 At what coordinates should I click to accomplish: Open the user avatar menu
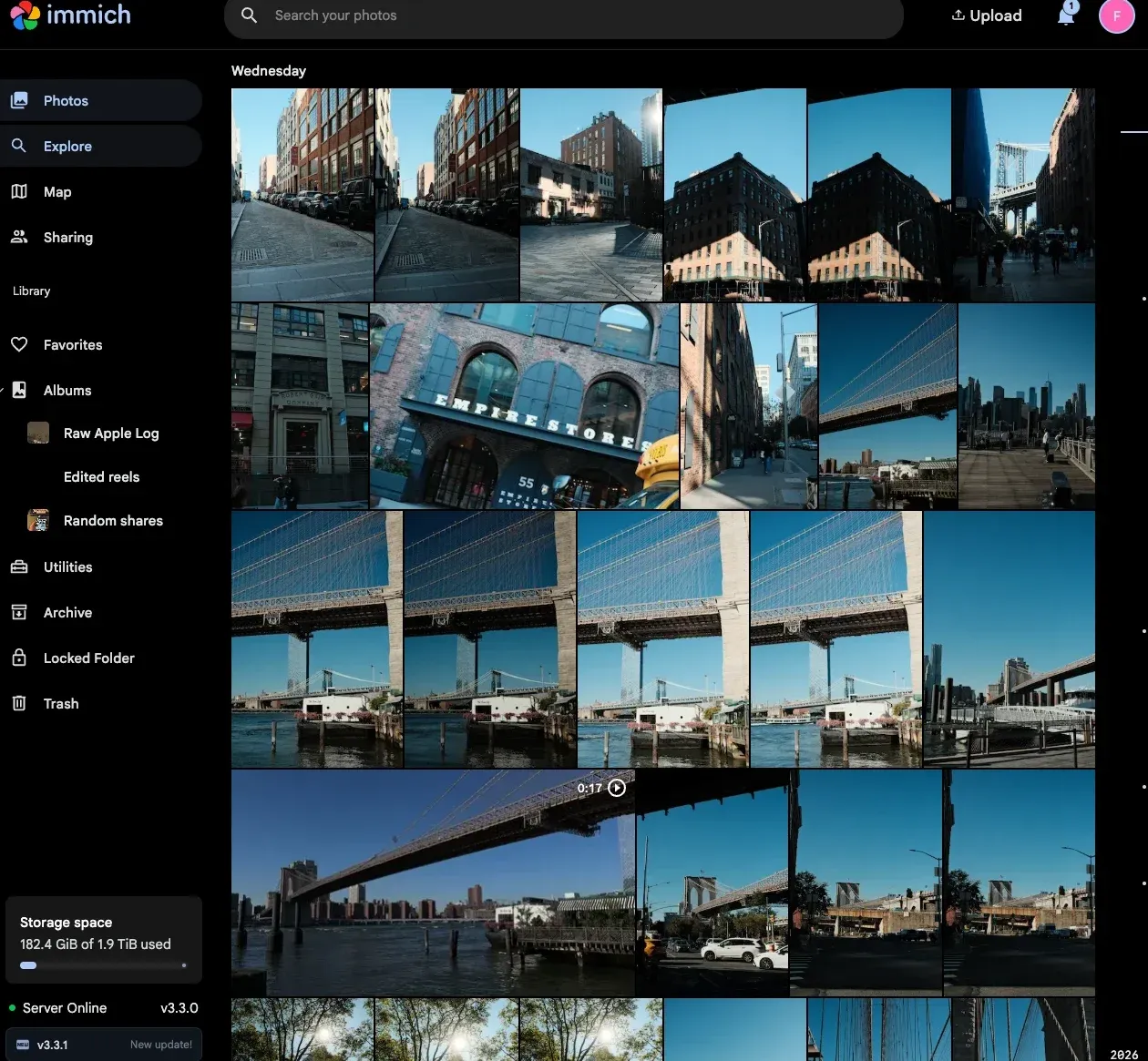pyautogui.click(x=1116, y=15)
